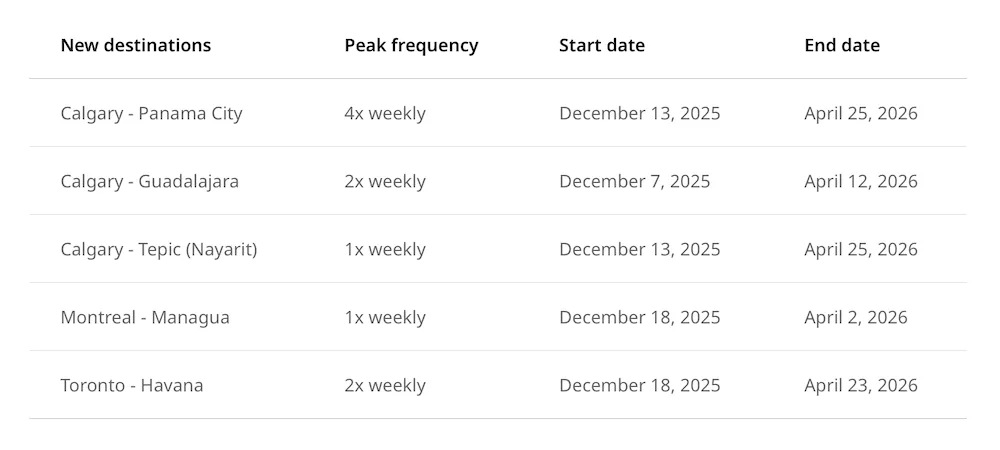Click the April 23, 2026 end date
Viewport: 1000px width, 450px height.
pos(861,385)
